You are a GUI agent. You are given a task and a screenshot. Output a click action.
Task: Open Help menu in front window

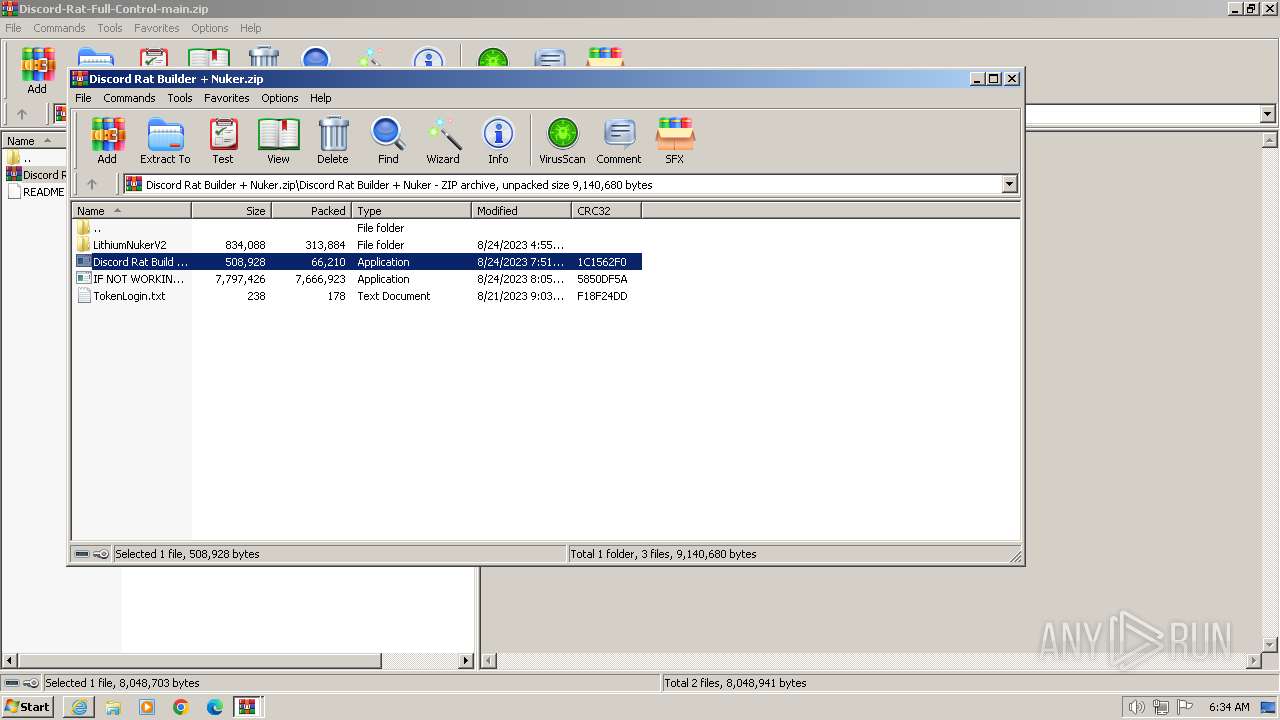[320, 98]
